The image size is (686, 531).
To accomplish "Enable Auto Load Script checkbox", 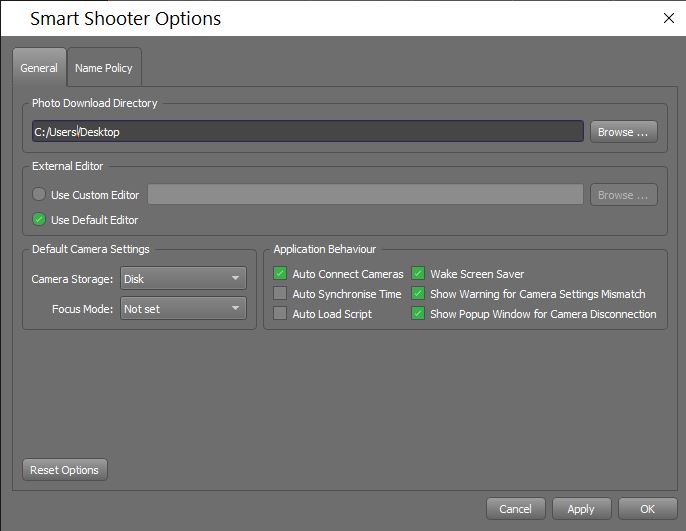I will click(280, 313).
